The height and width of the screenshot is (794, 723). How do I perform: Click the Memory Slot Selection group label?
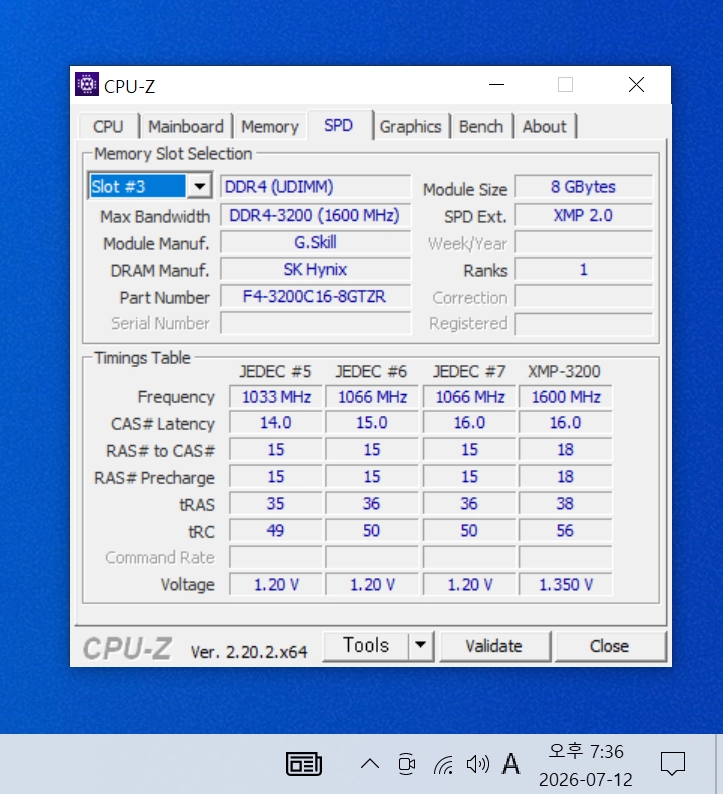(173, 154)
